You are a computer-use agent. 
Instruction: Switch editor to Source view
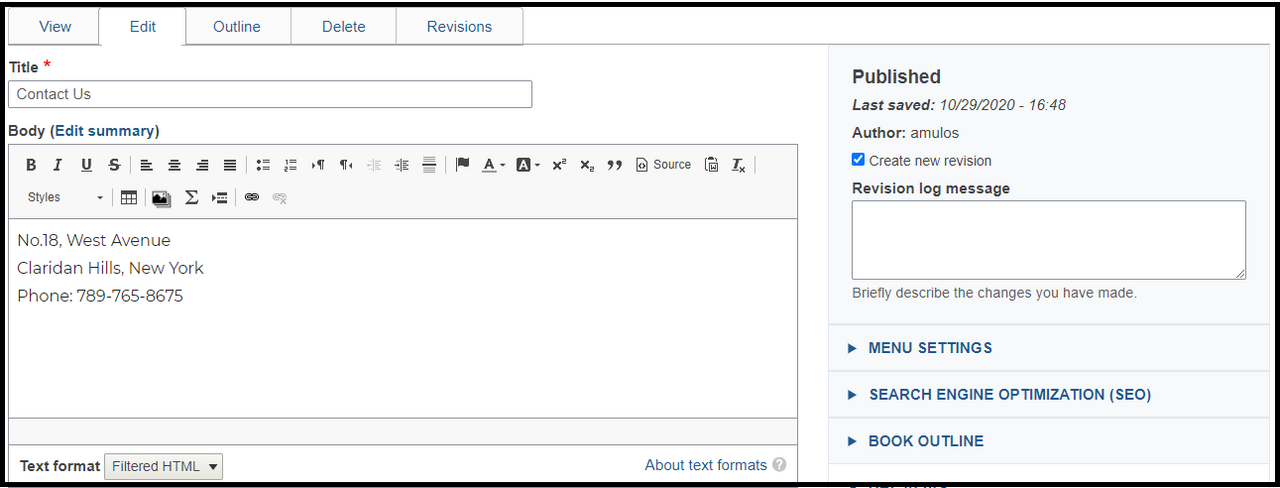point(663,165)
